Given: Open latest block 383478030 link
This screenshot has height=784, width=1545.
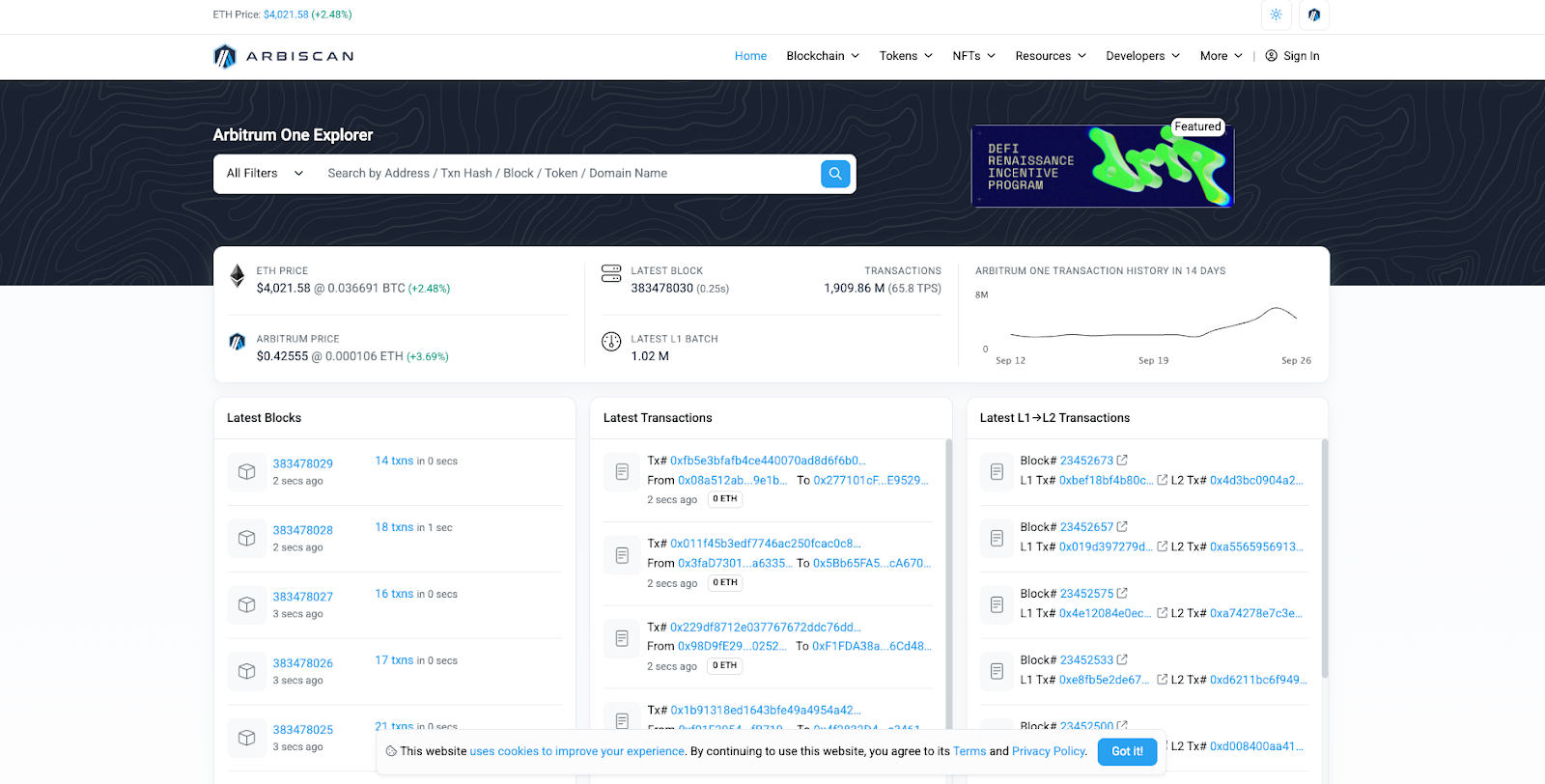Looking at the screenshot, I should 661,288.
